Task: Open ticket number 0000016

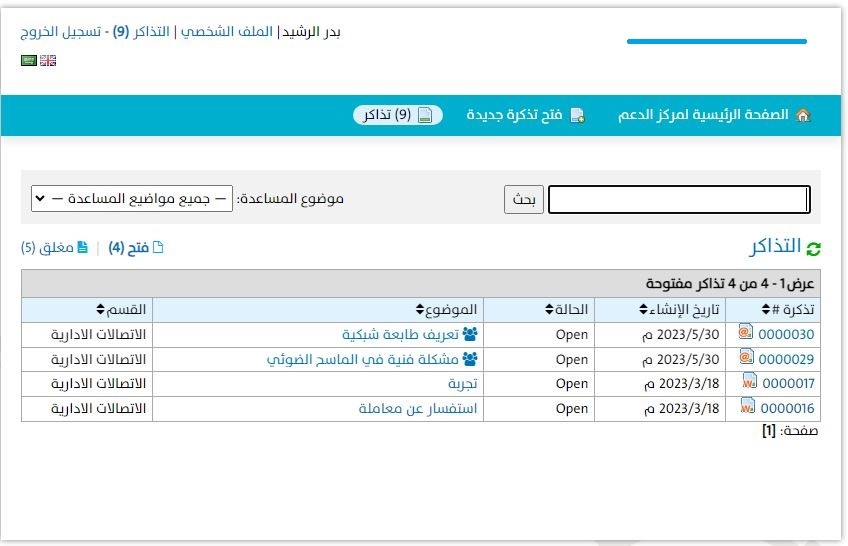Action: tap(787, 409)
